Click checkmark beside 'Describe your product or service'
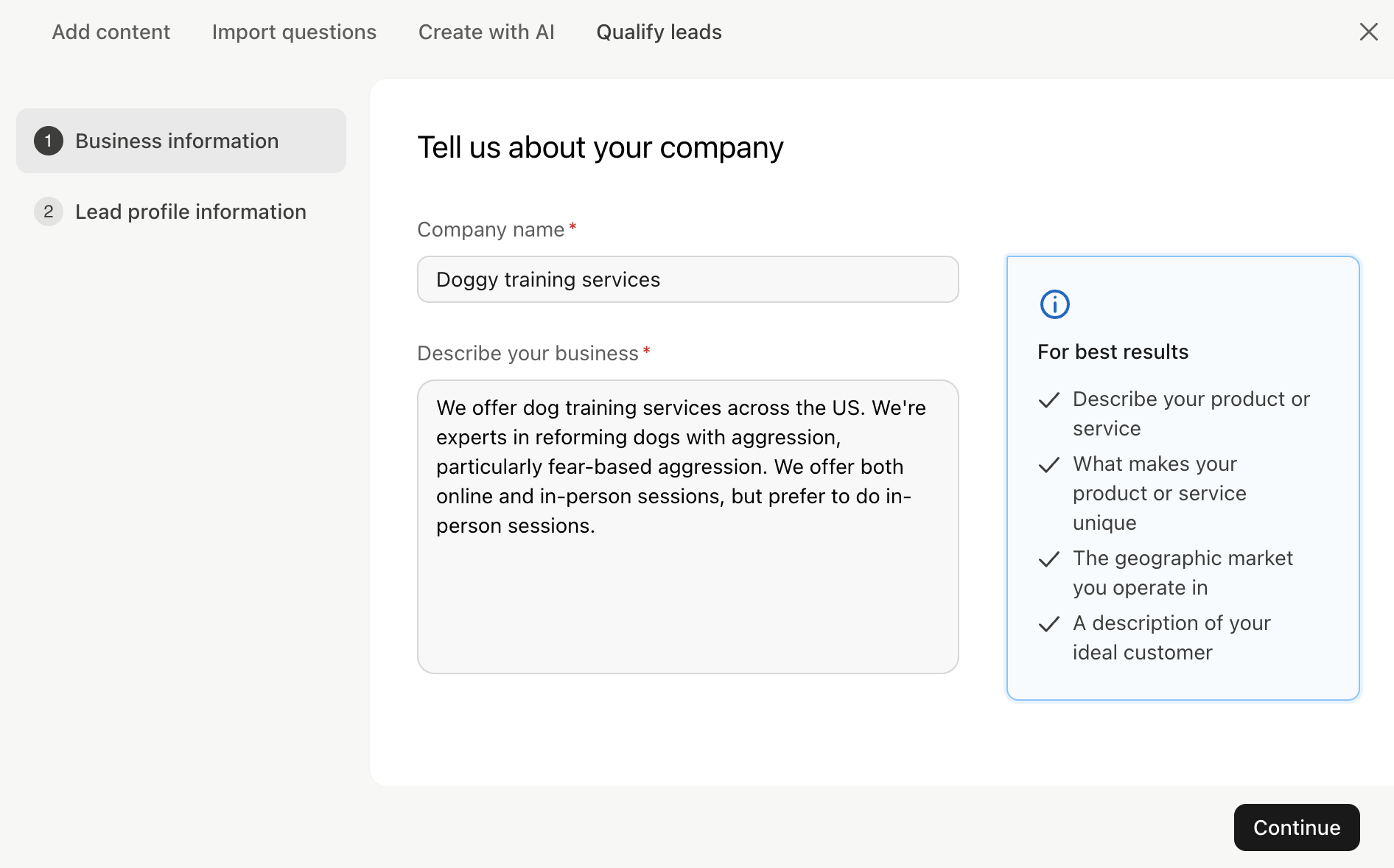Image resolution: width=1394 pixels, height=868 pixels. pos(1049,400)
